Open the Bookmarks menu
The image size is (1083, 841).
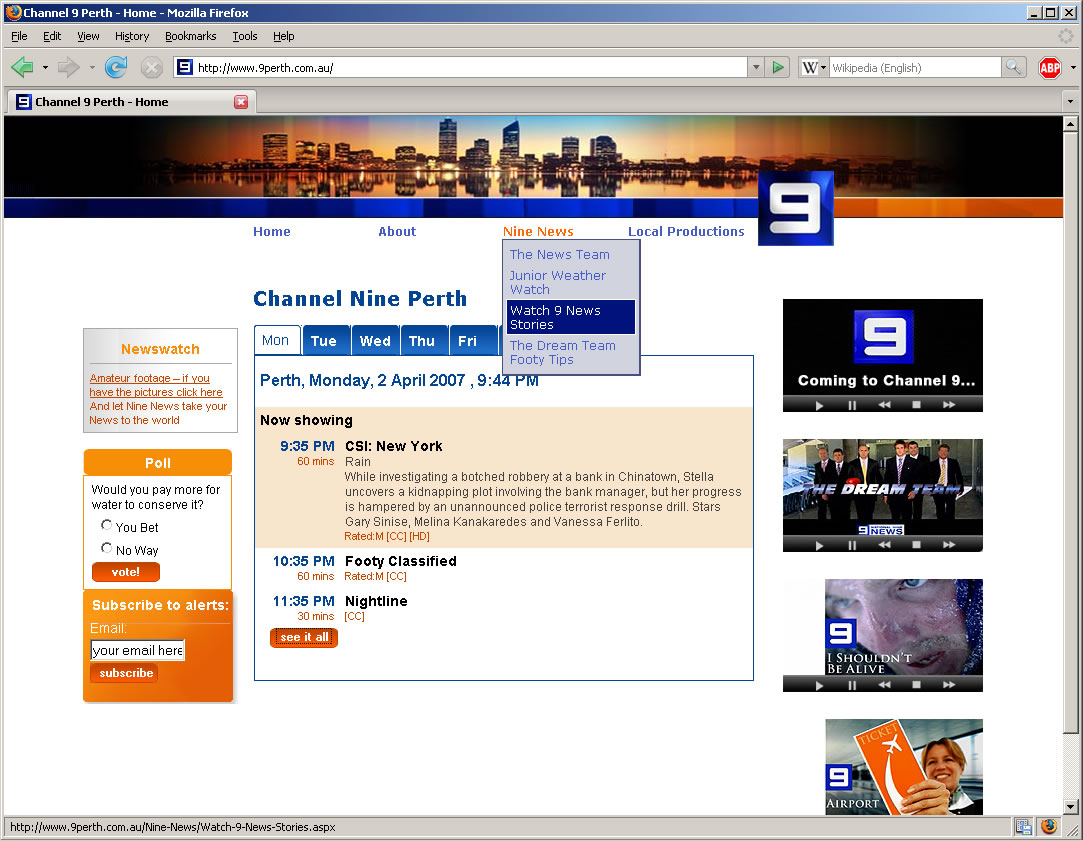190,36
